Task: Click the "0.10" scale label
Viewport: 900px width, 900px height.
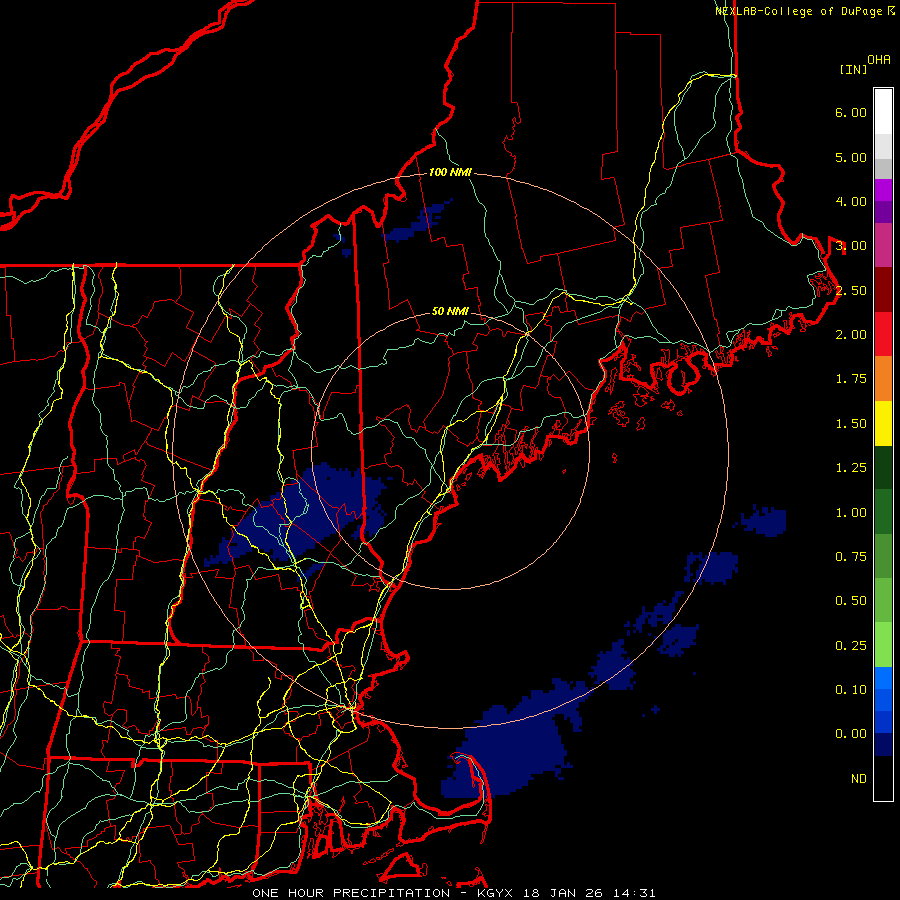Action: pyautogui.click(x=851, y=690)
